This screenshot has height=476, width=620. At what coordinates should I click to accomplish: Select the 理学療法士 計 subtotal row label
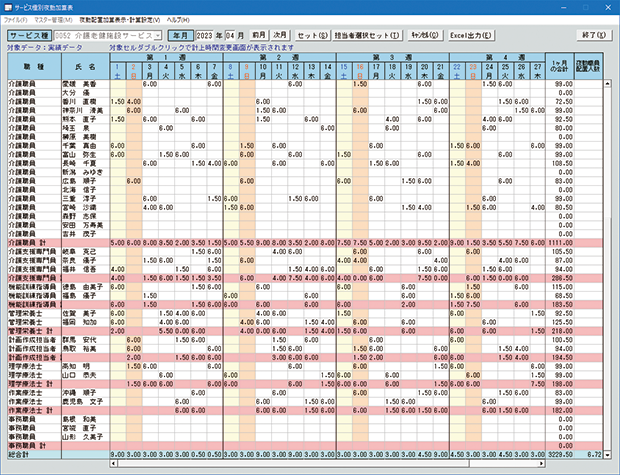[x=34, y=384]
